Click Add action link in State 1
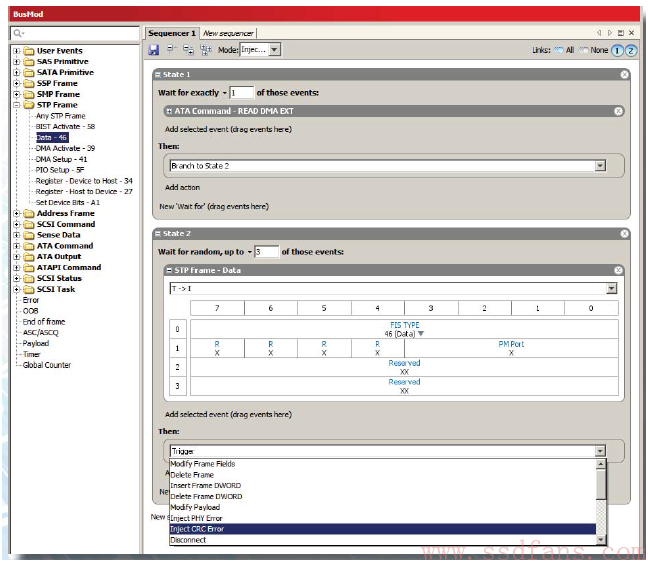 point(182,188)
